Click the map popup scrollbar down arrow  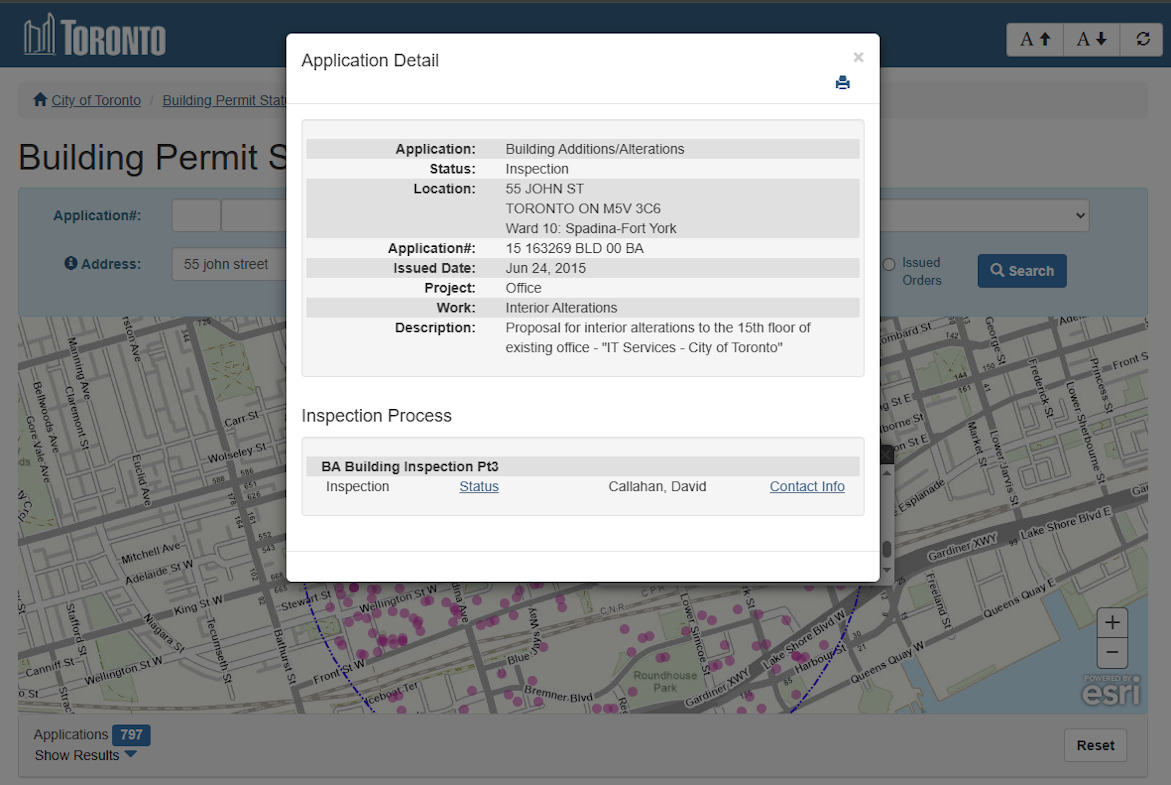886,571
